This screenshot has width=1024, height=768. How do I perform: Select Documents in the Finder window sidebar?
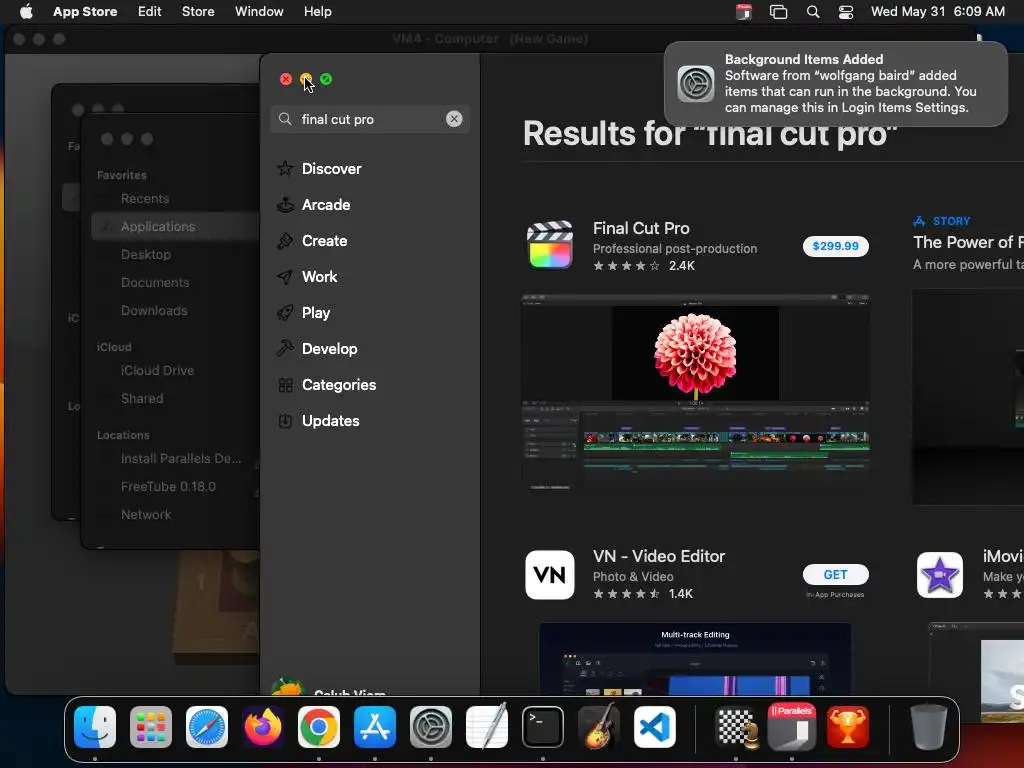coord(155,283)
